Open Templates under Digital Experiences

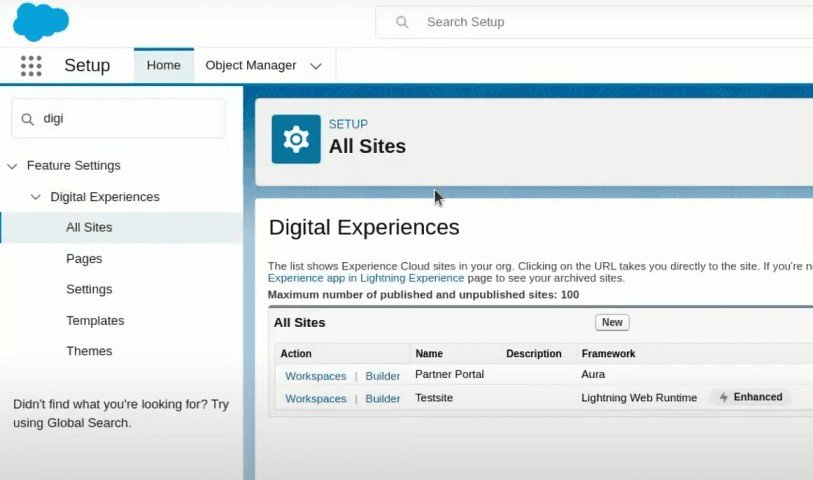point(95,320)
